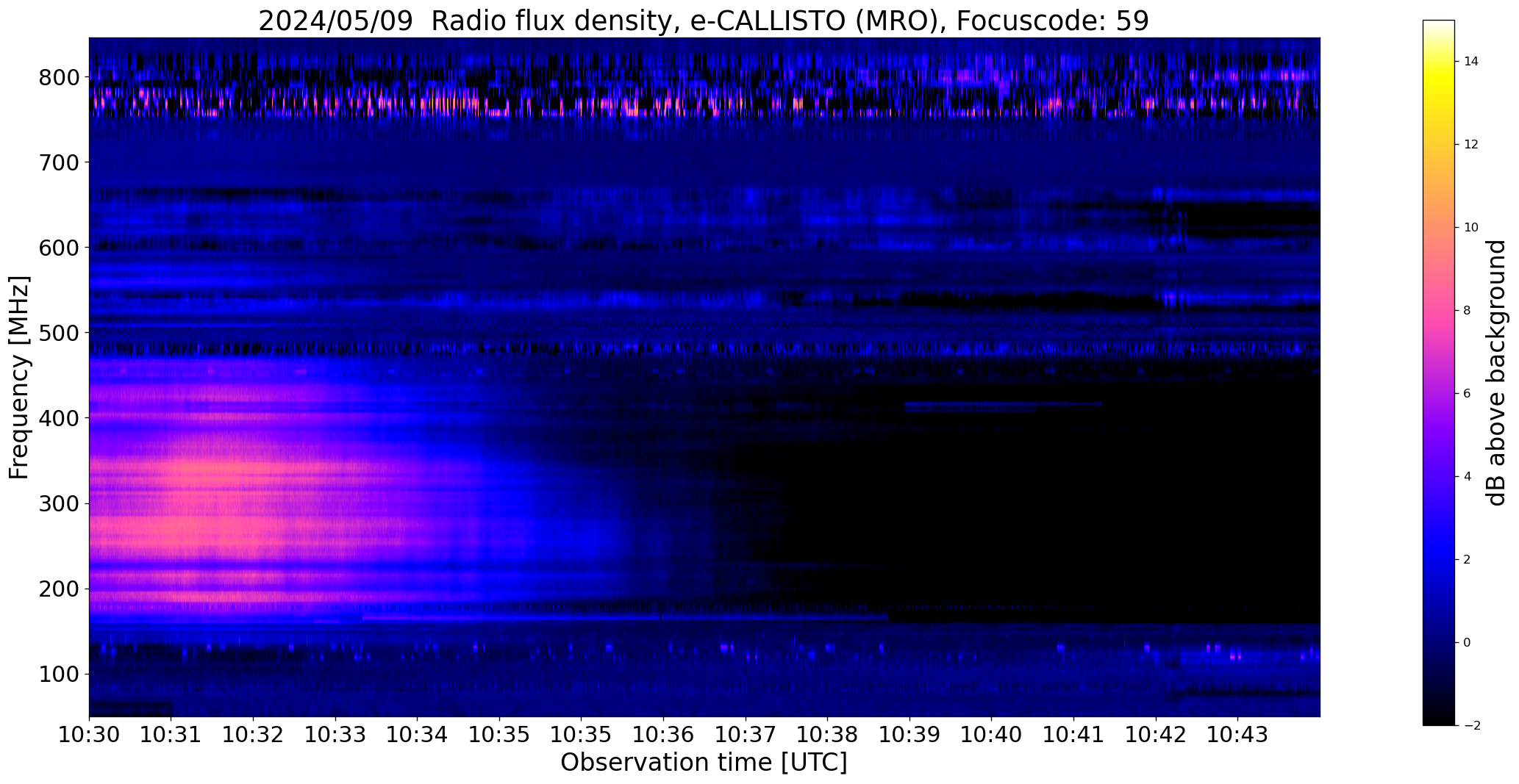Image resolution: width=1519 pixels, height=784 pixels.
Task: Click the 10:37 time tick label
Action: (746, 735)
